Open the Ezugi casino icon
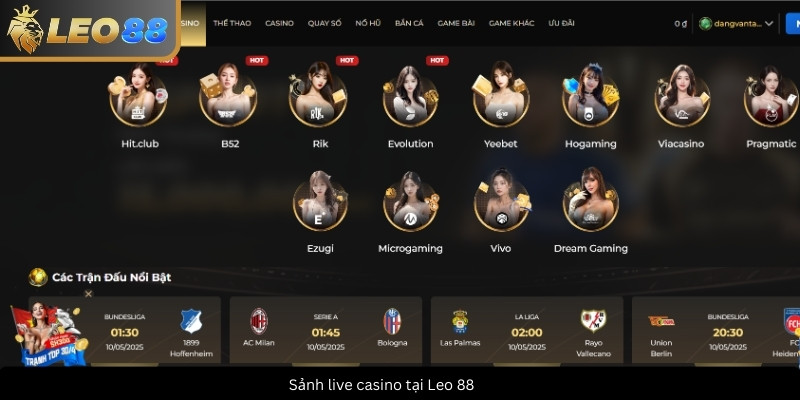The height and width of the screenshot is (400, 800). click(x=320, y=201)
